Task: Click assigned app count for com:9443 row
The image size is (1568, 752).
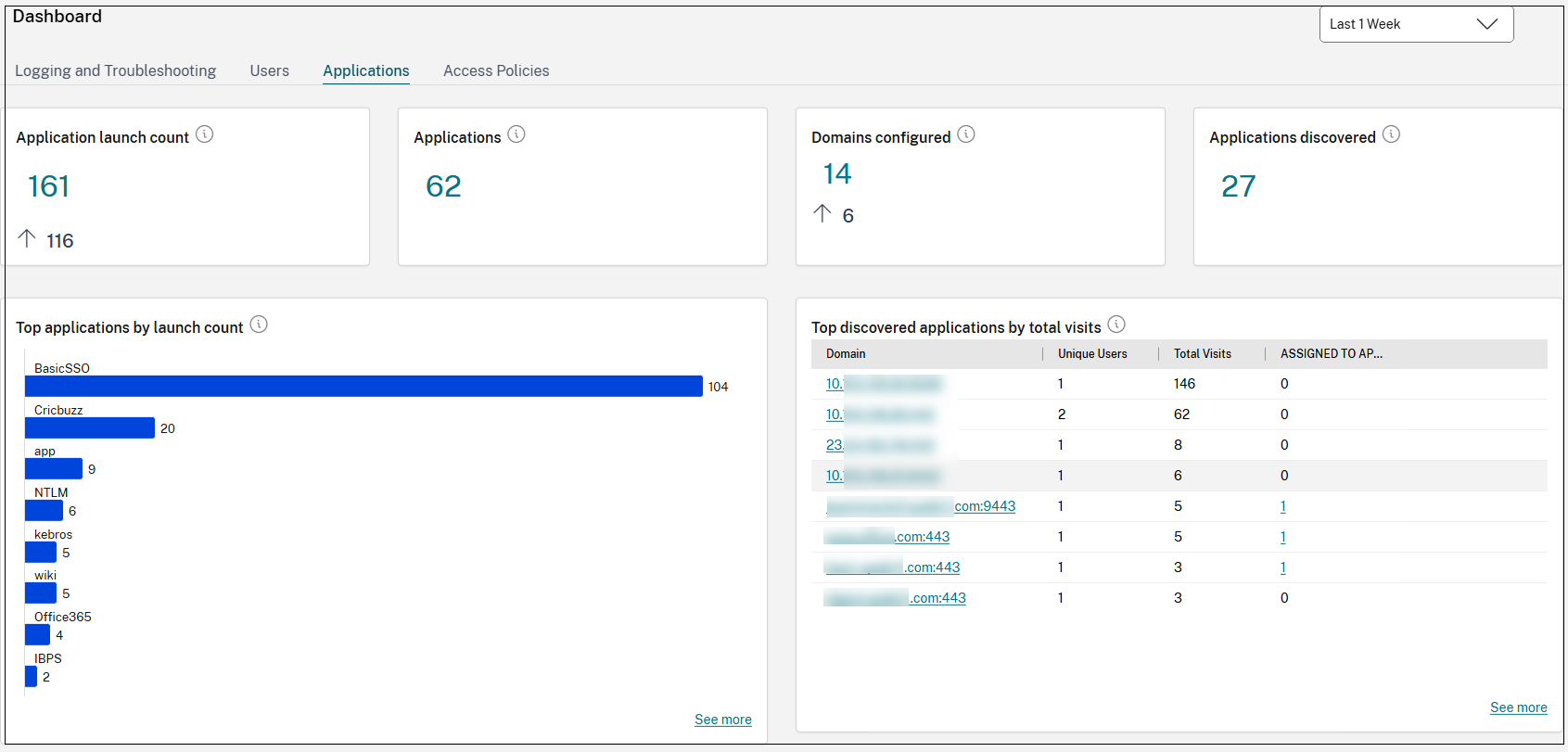Action: (x=1282, y=506)
